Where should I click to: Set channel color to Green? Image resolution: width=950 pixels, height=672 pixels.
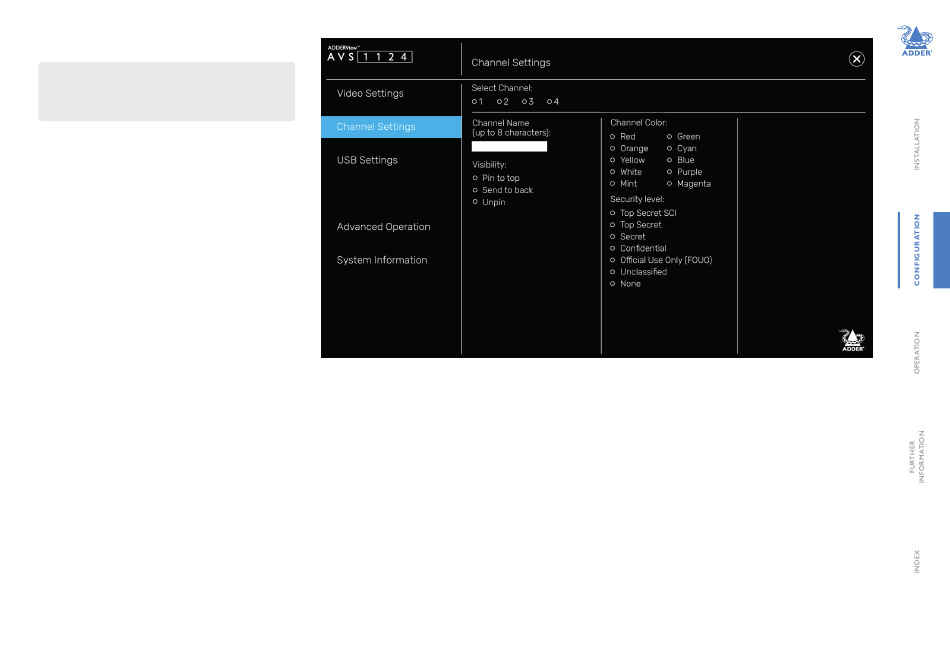669,137
